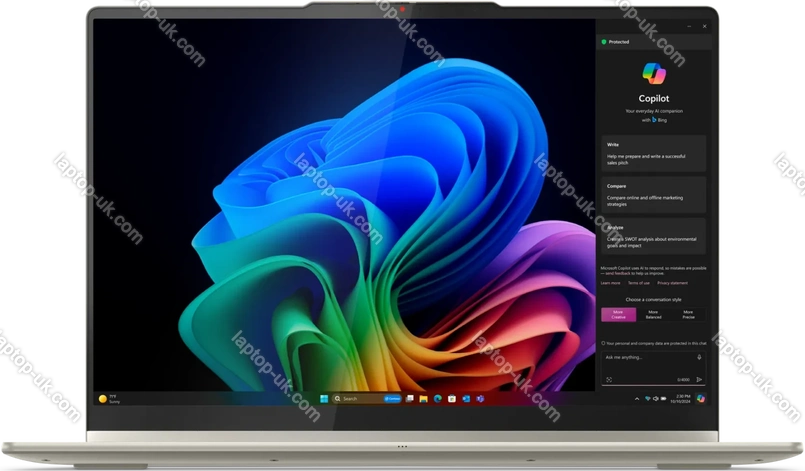Screen dimensions: 805x471
Task: Open the Windows Start menu
Action: point(322,399)
